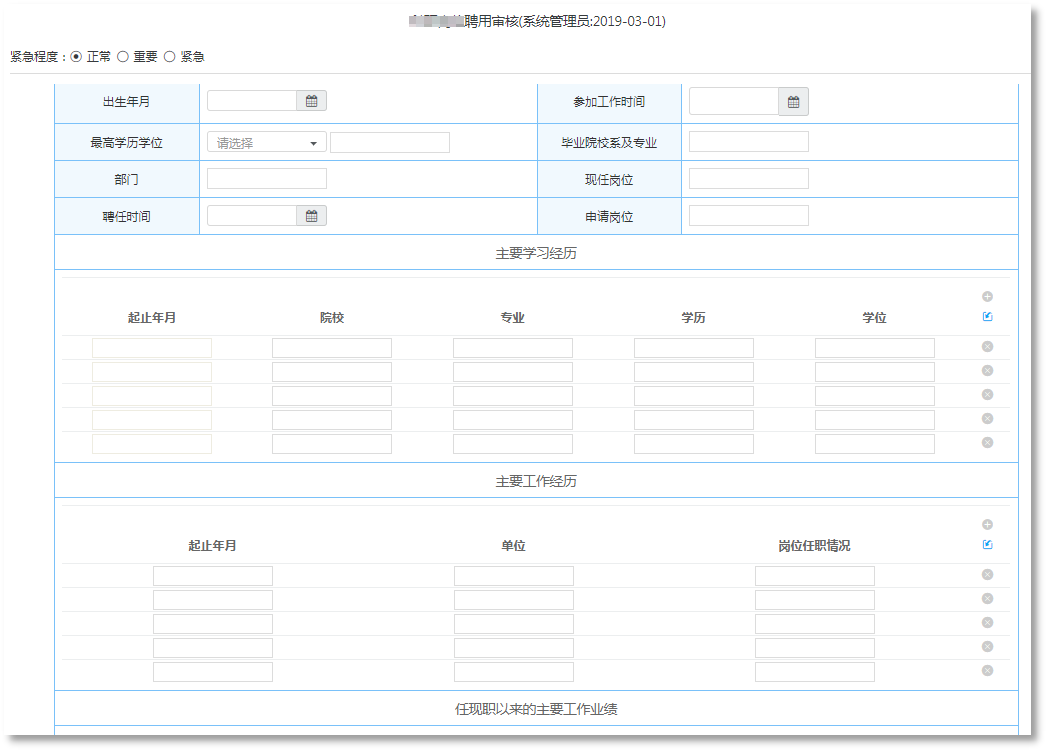Open calendar picker for 聘任时间
The height and width of the screenshot is (750, 1047).
coord(311,216)
